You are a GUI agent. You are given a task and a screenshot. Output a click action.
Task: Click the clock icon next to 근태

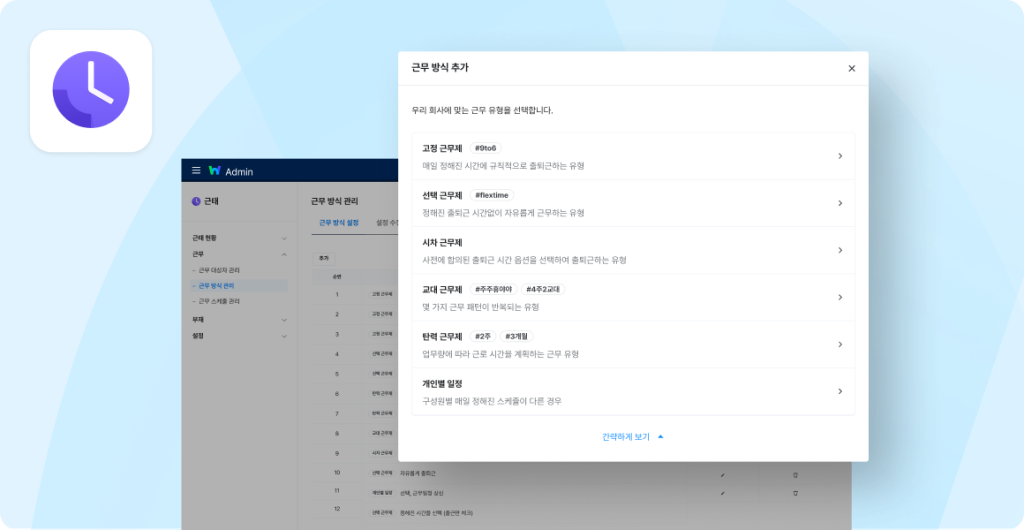coord(196,201)
